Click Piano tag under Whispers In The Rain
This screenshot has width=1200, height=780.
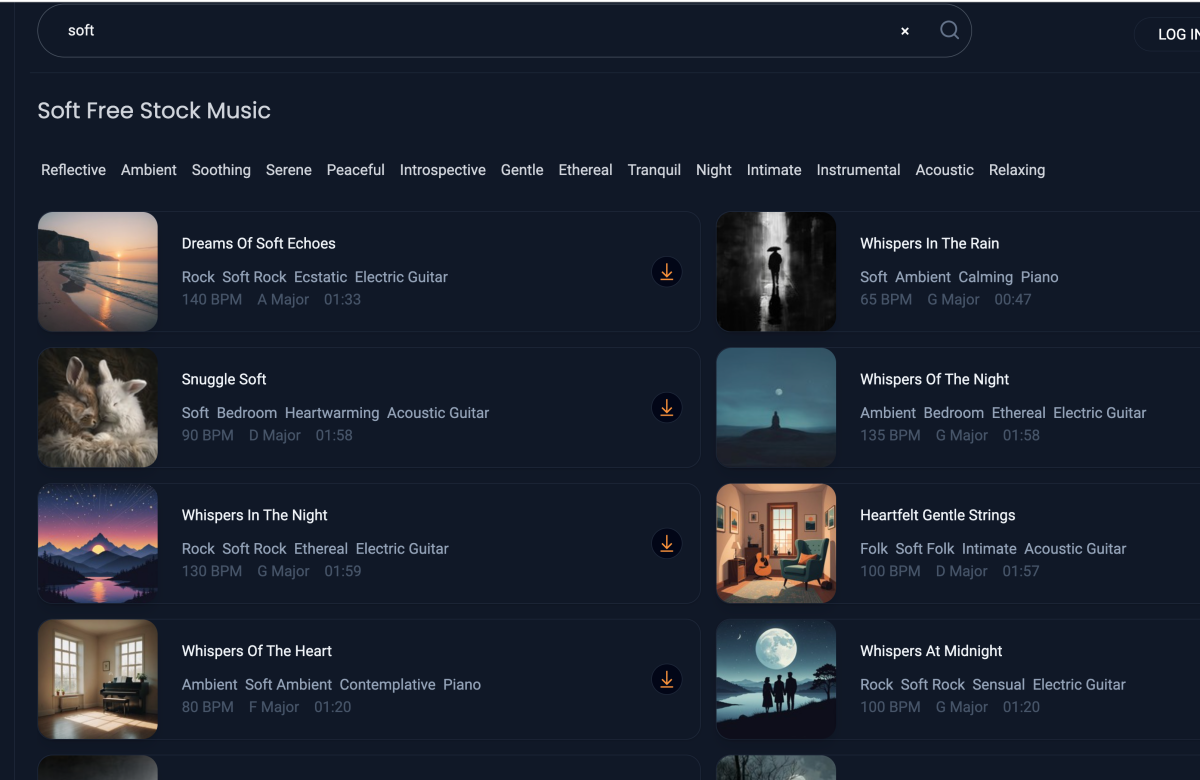click(1040, 277)
